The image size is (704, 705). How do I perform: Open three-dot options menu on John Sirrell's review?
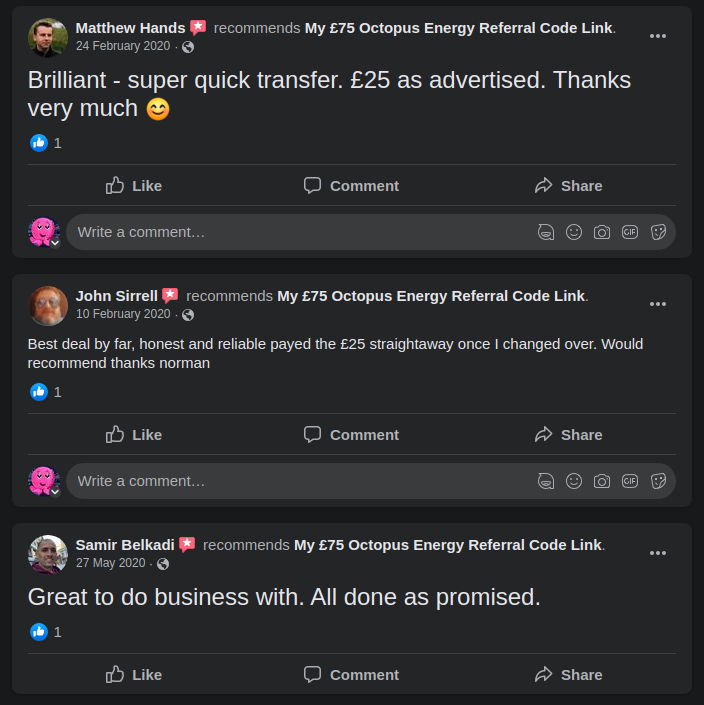coord(657,304)
